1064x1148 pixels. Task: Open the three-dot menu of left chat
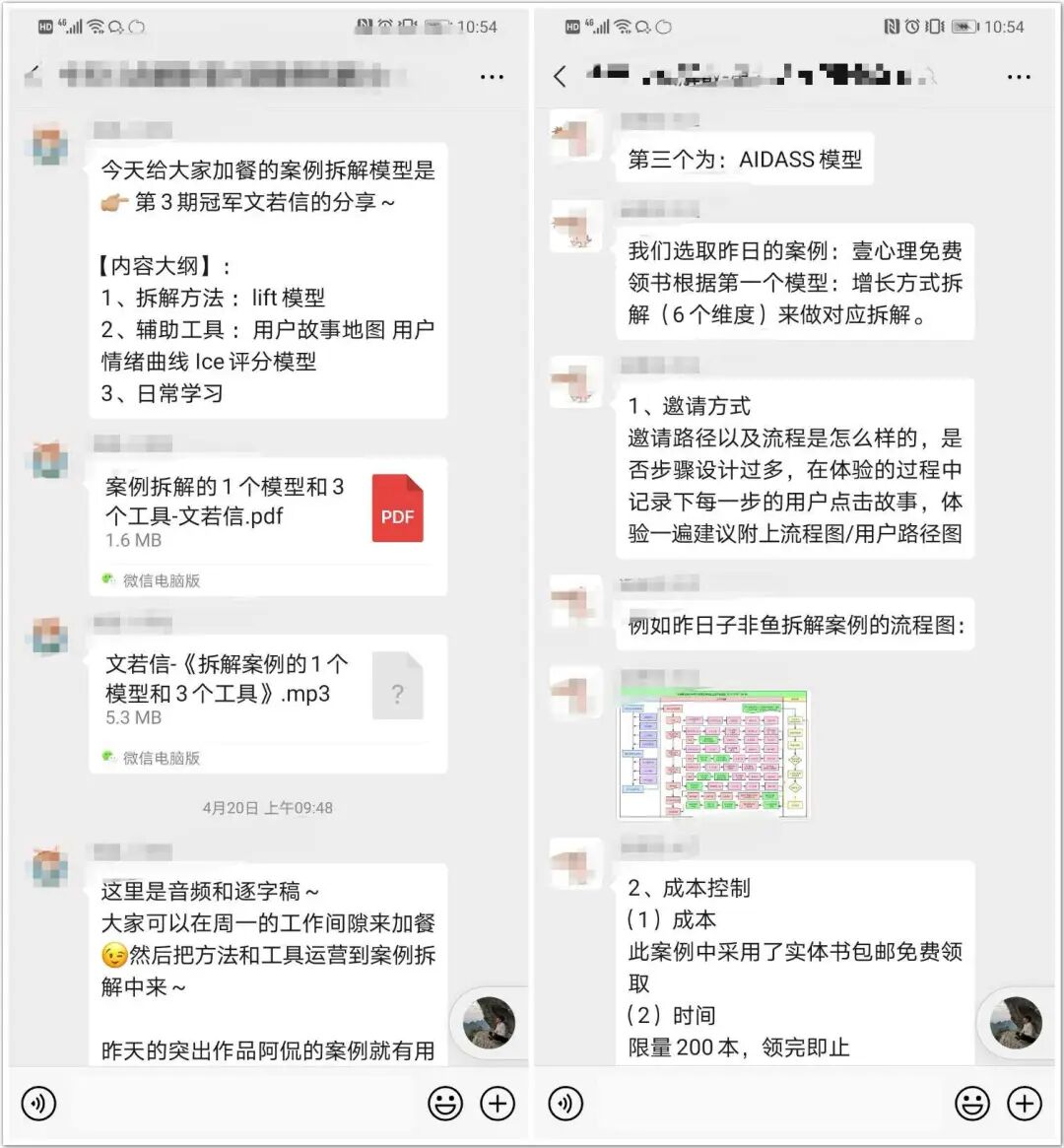[x=492, y=76]
